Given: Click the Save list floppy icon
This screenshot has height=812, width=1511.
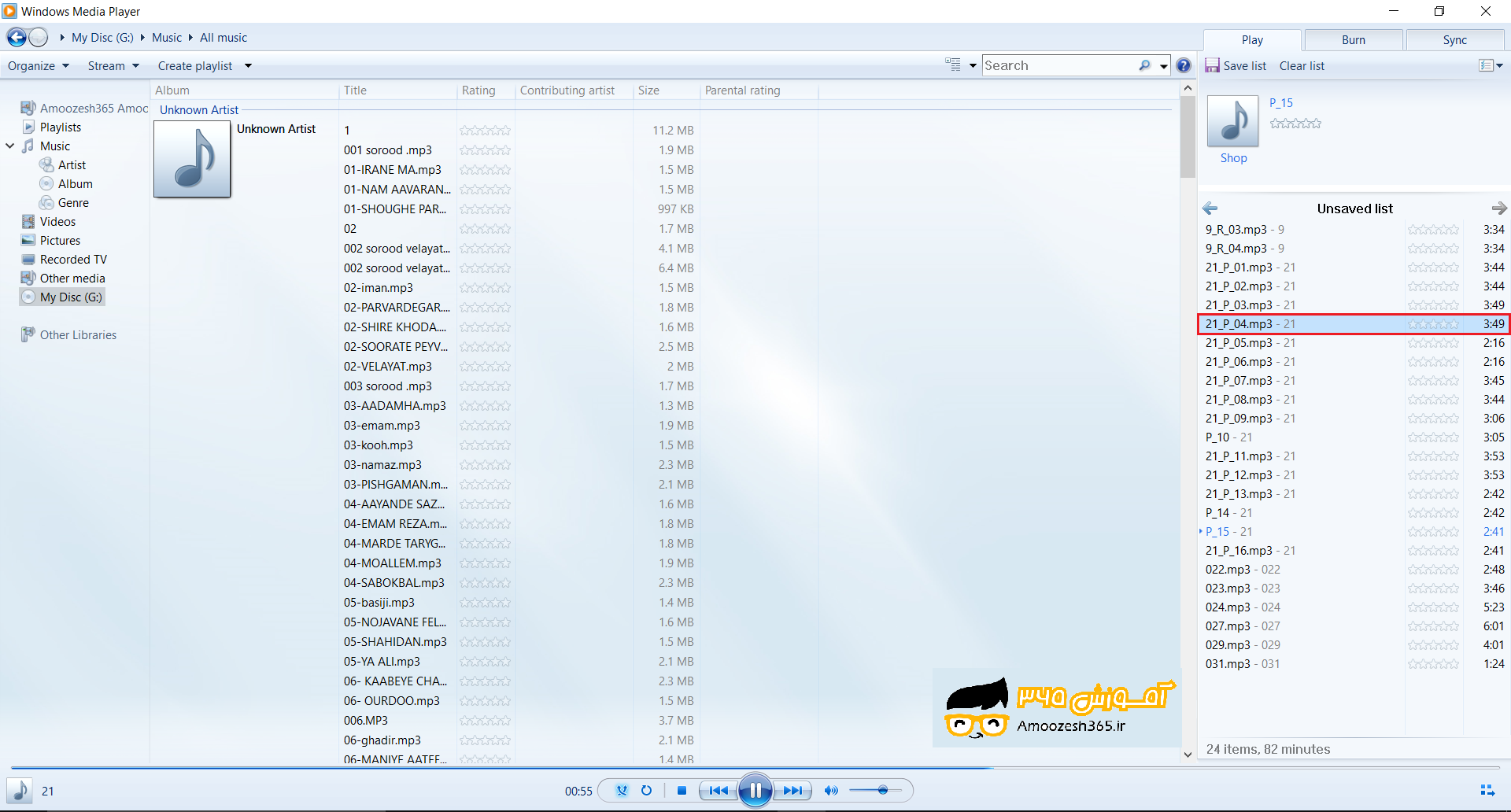Looking at the screenshot, I should coord(1212,66).
